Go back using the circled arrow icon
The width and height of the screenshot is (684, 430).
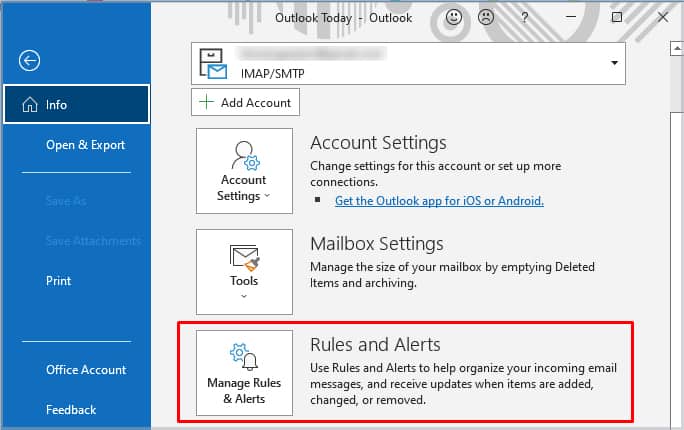click(x=29, y=60)
